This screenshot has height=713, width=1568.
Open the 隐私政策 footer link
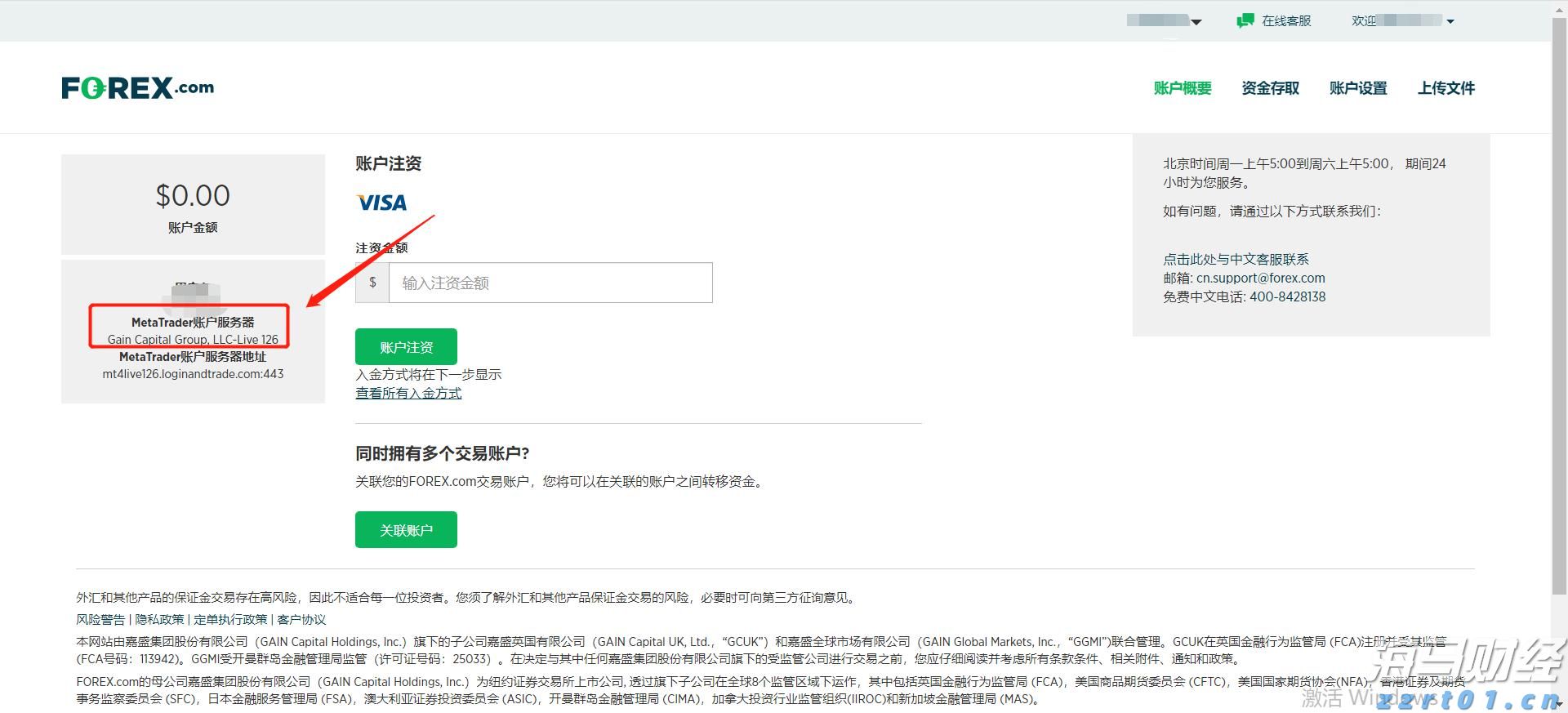click(159, 620)
